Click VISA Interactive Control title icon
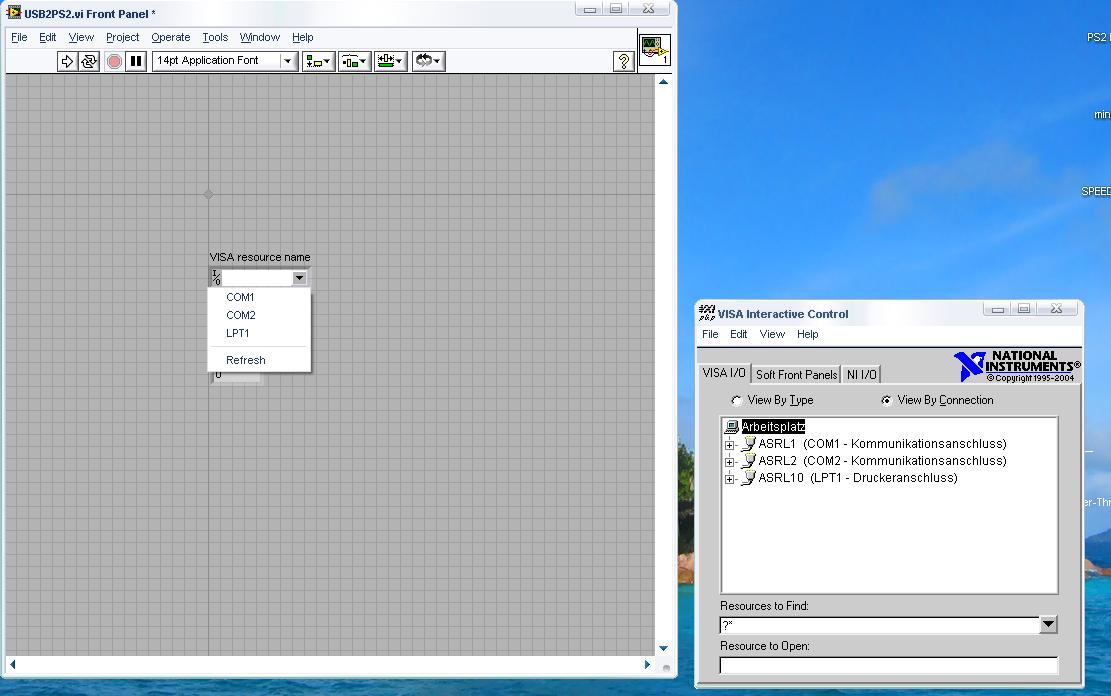 tap(706, 313)
